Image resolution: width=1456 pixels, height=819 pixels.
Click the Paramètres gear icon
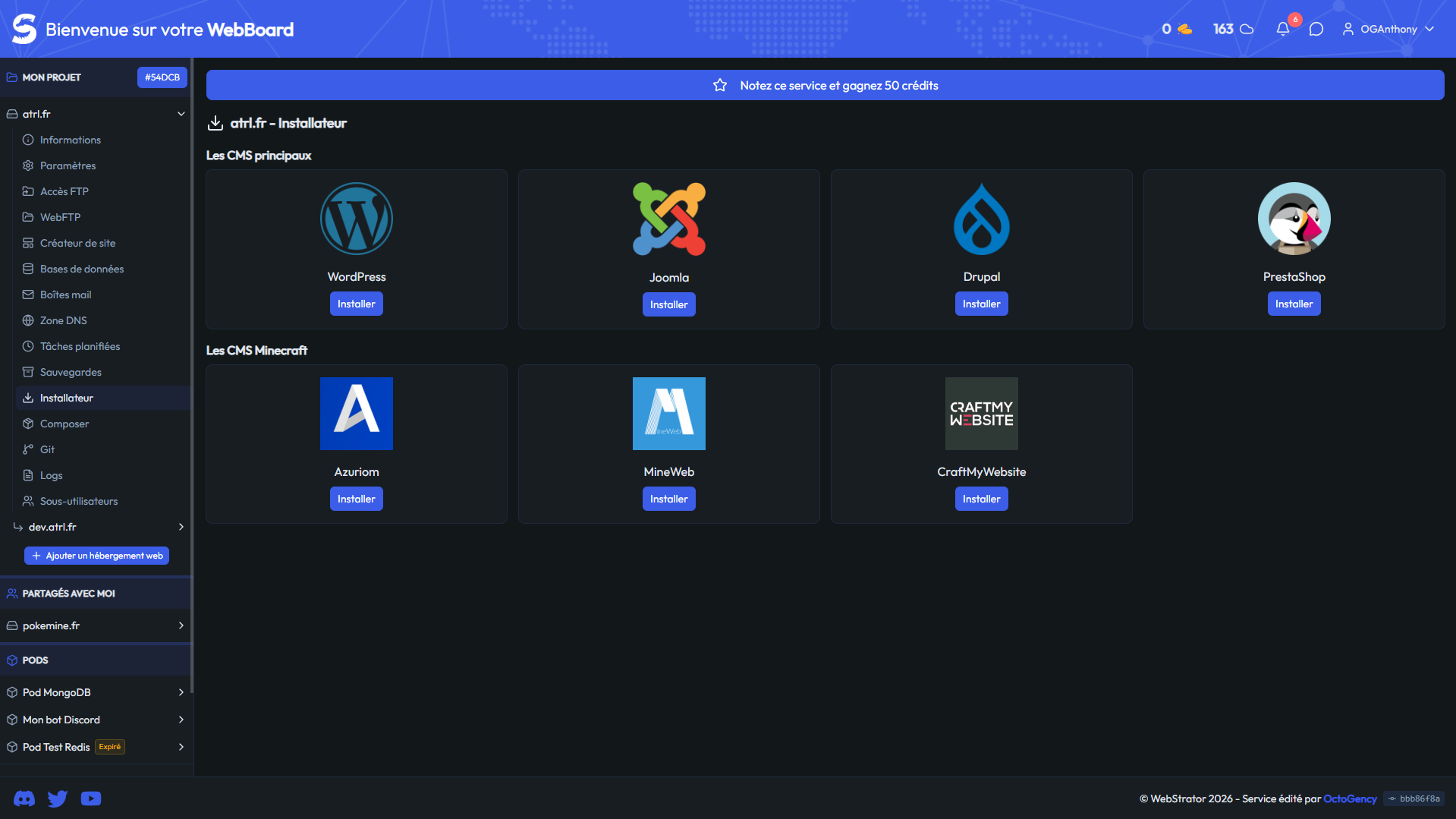(28, 165)
